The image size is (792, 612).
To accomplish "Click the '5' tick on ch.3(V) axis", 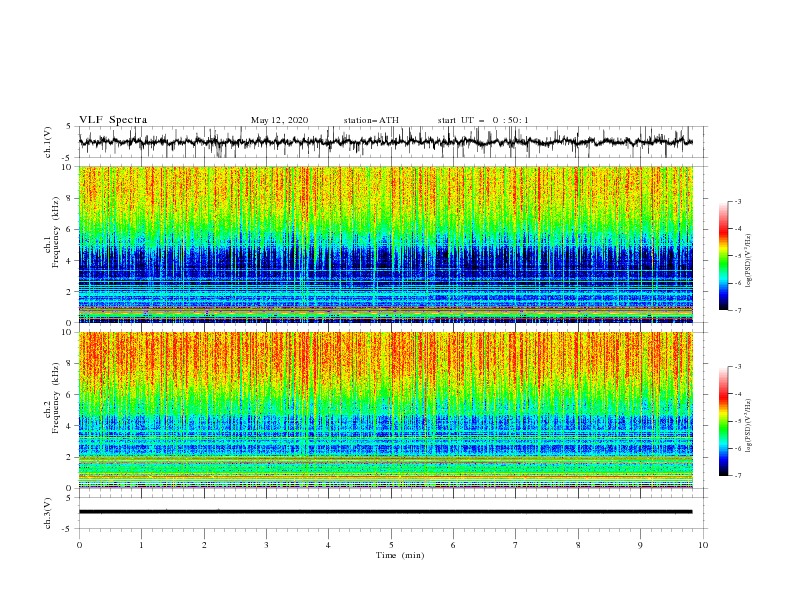I will 69,497.
